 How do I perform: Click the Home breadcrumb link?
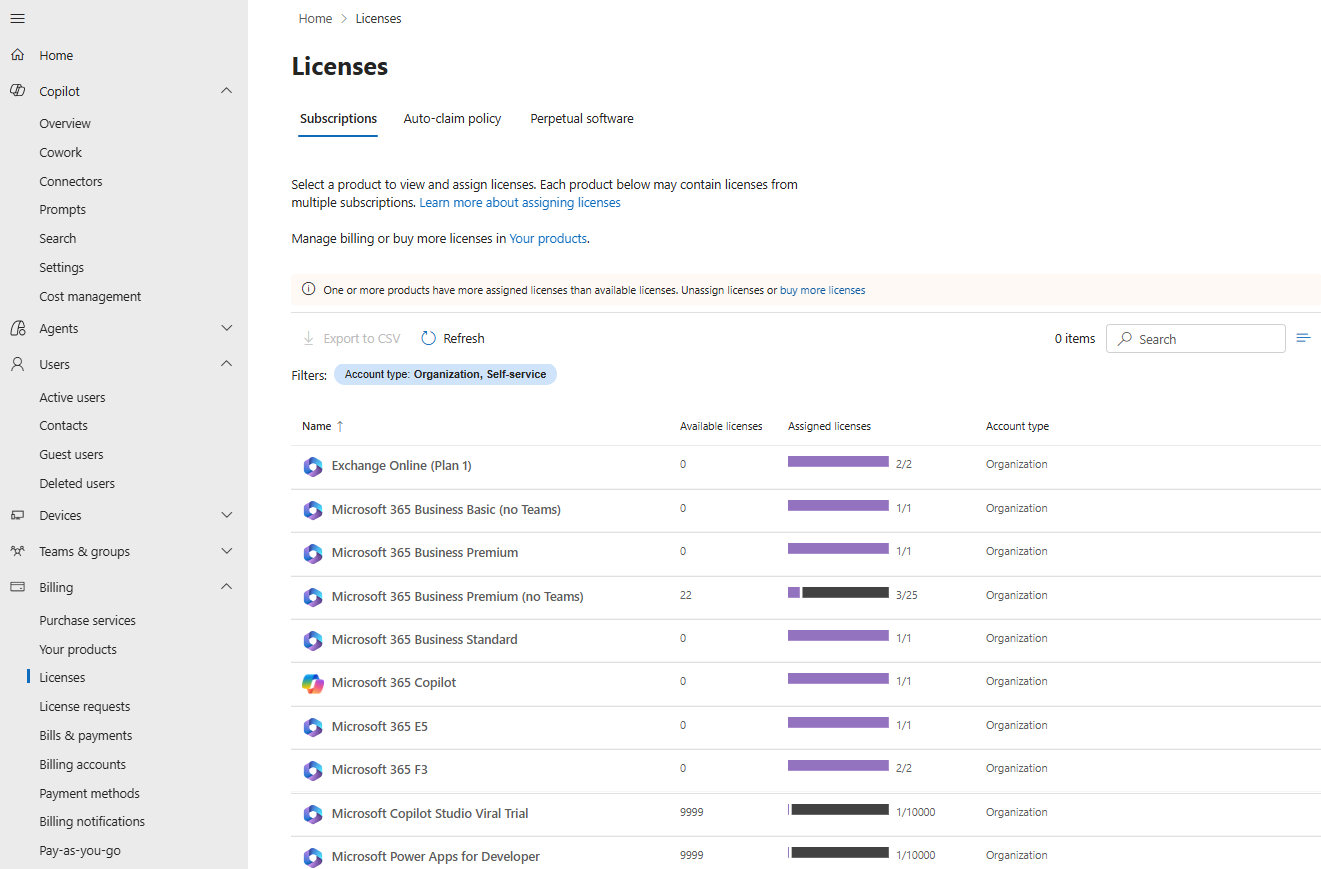(x=315, y=19)
